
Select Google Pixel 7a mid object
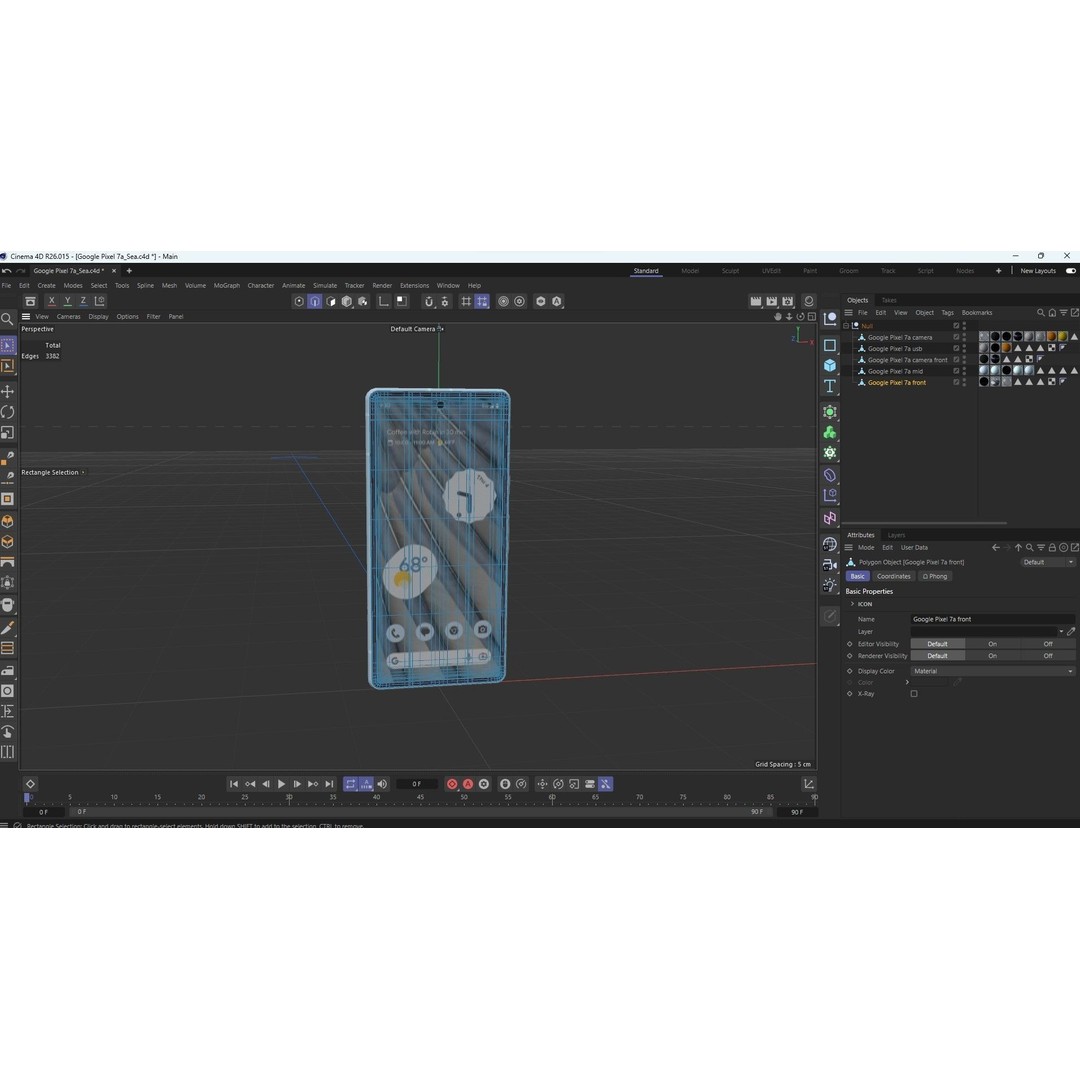pyautogui.click(x=895, y=371)
